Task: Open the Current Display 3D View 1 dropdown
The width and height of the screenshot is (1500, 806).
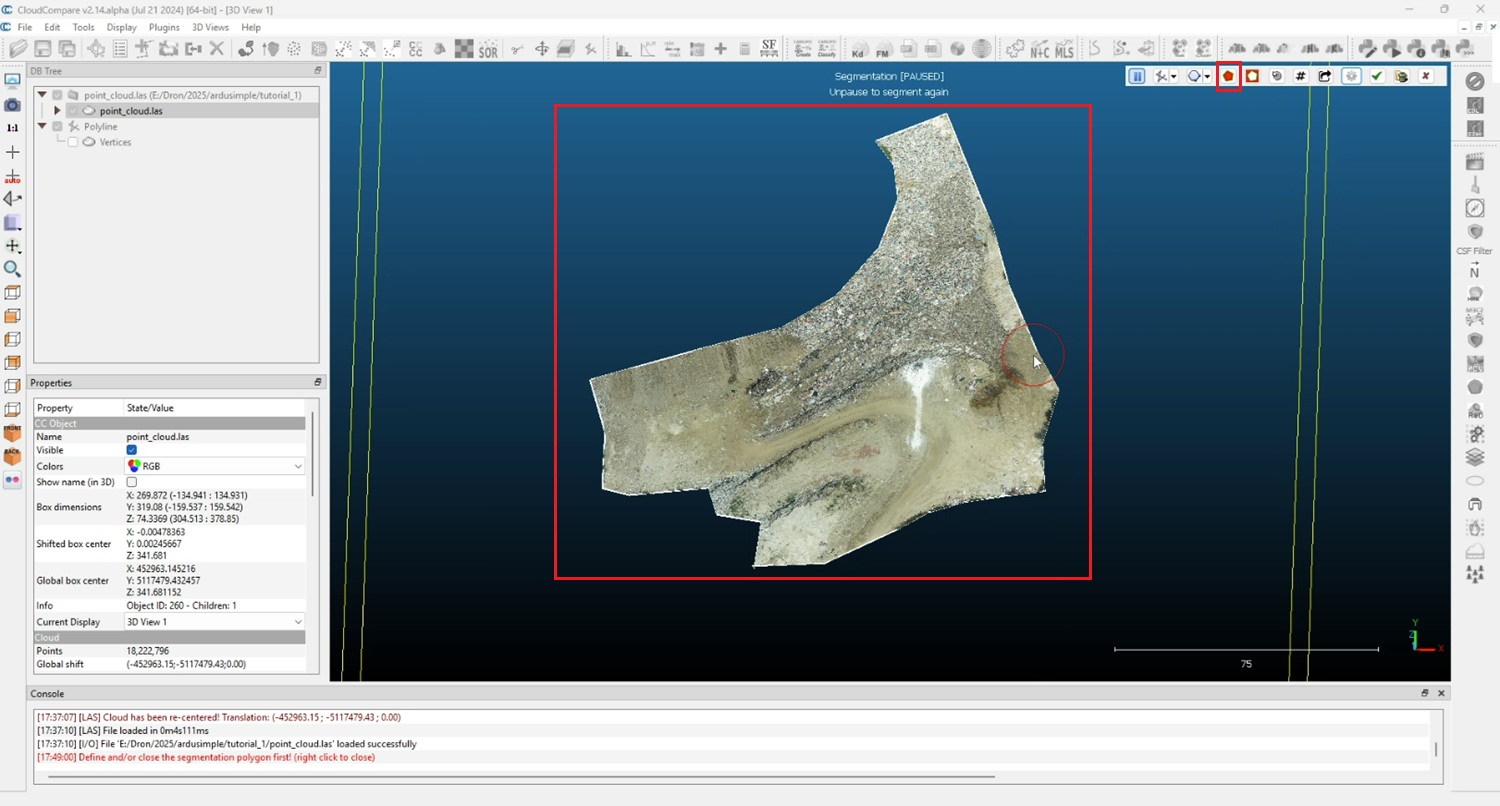Action: [297, 622]
